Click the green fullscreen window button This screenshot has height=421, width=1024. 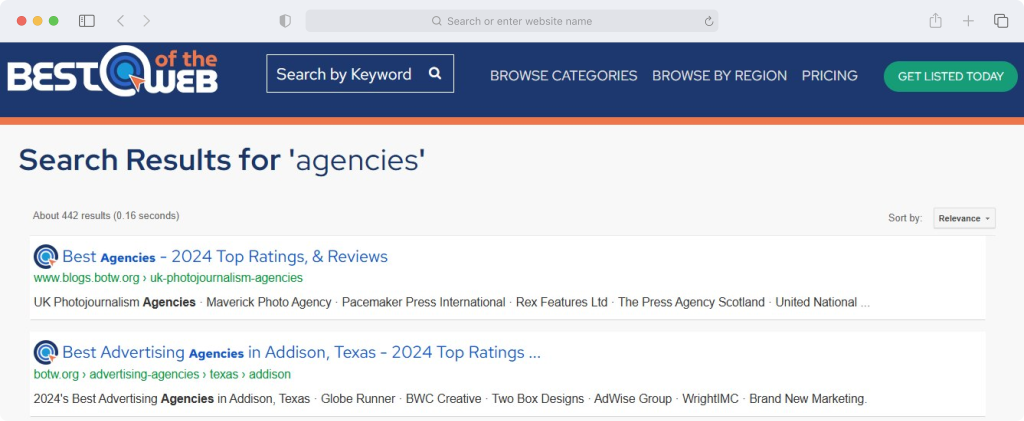coord(54,21)
